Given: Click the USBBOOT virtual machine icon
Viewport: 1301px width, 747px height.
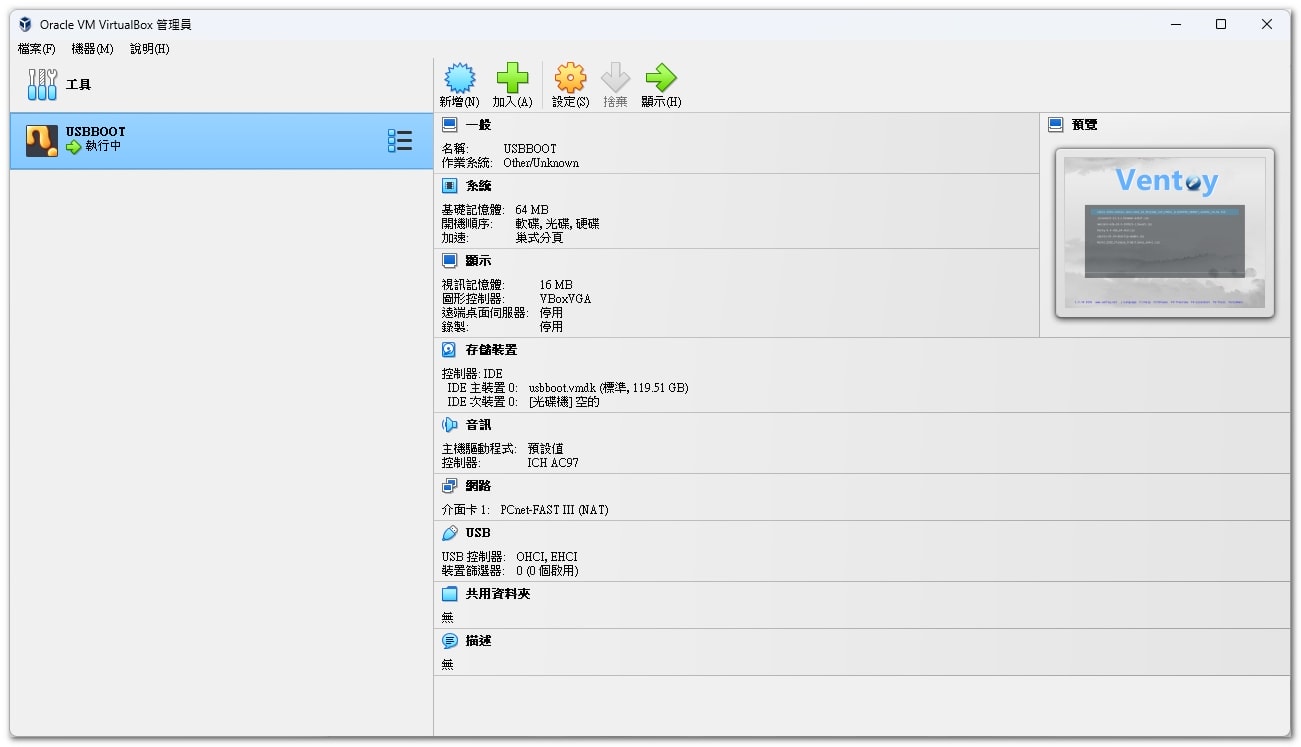Looking at the screenshot, I should (42, 141).
